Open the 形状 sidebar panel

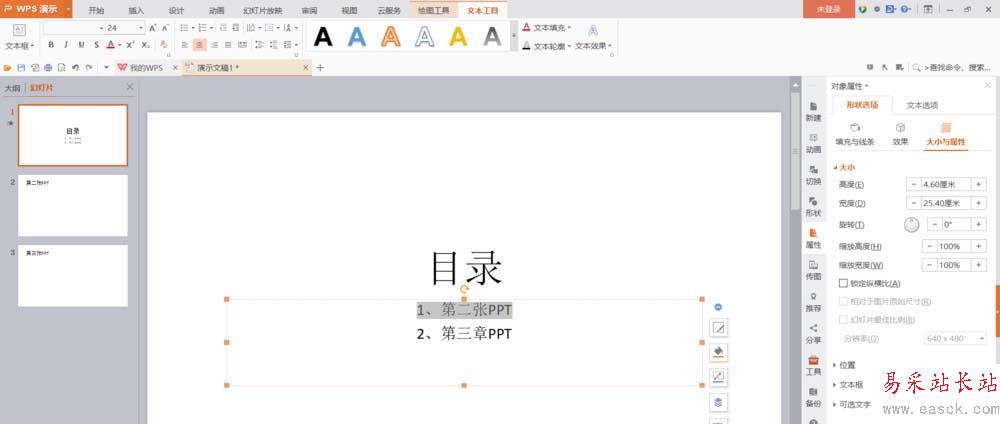[x=813, y=206]
